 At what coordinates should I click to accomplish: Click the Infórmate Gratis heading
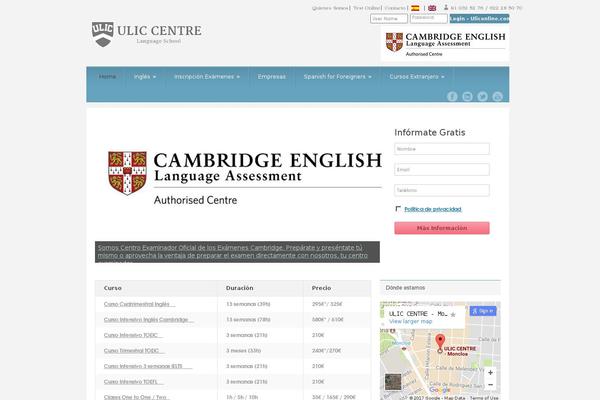coord(430,132)
